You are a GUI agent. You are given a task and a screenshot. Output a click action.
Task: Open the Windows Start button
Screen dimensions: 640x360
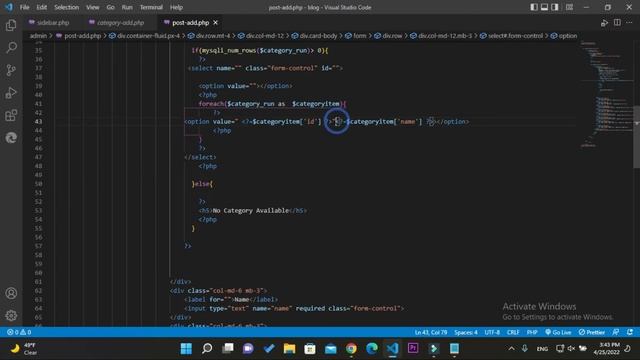pos(186,349)
